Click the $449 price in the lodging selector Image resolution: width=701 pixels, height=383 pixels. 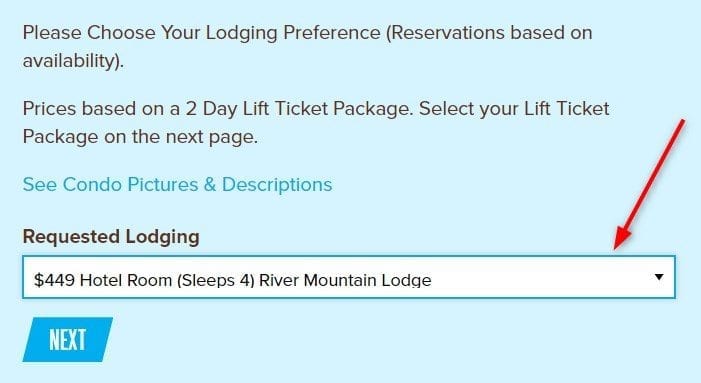tap(54, 280)
